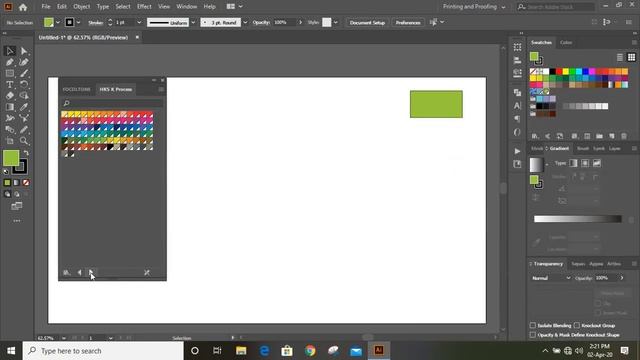This screenshot has height=360, width=640.
Task: Select the Rectangle tool
Action: [x=10, y=73]
